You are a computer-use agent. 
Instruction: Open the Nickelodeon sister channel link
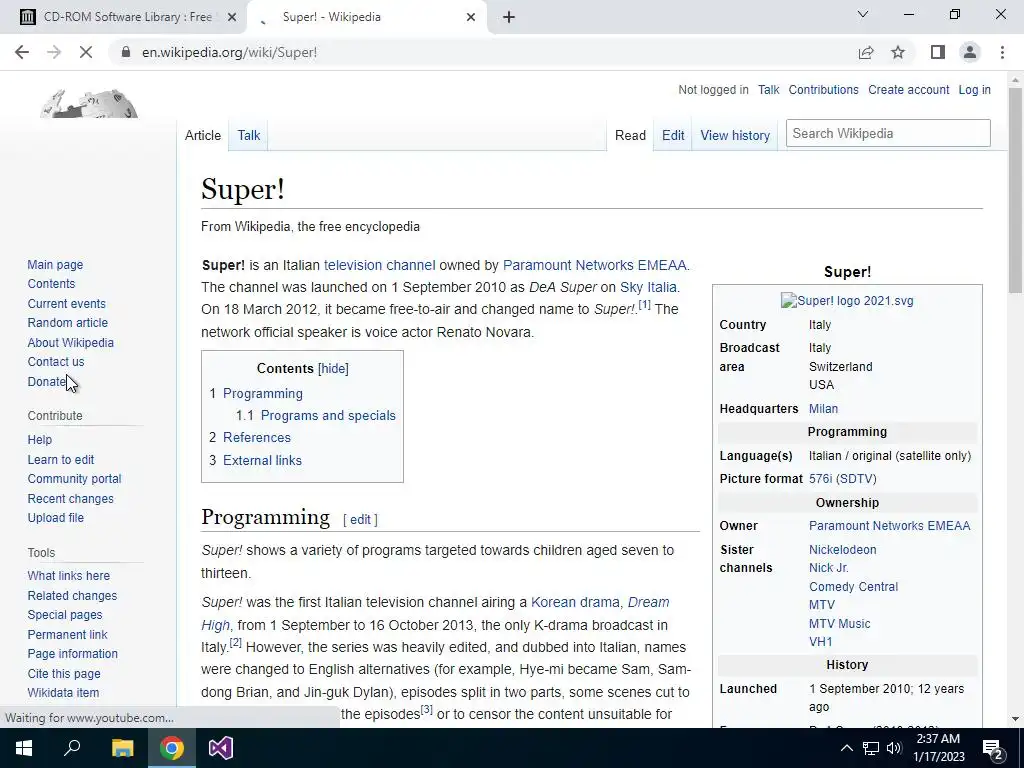point(842,550)
